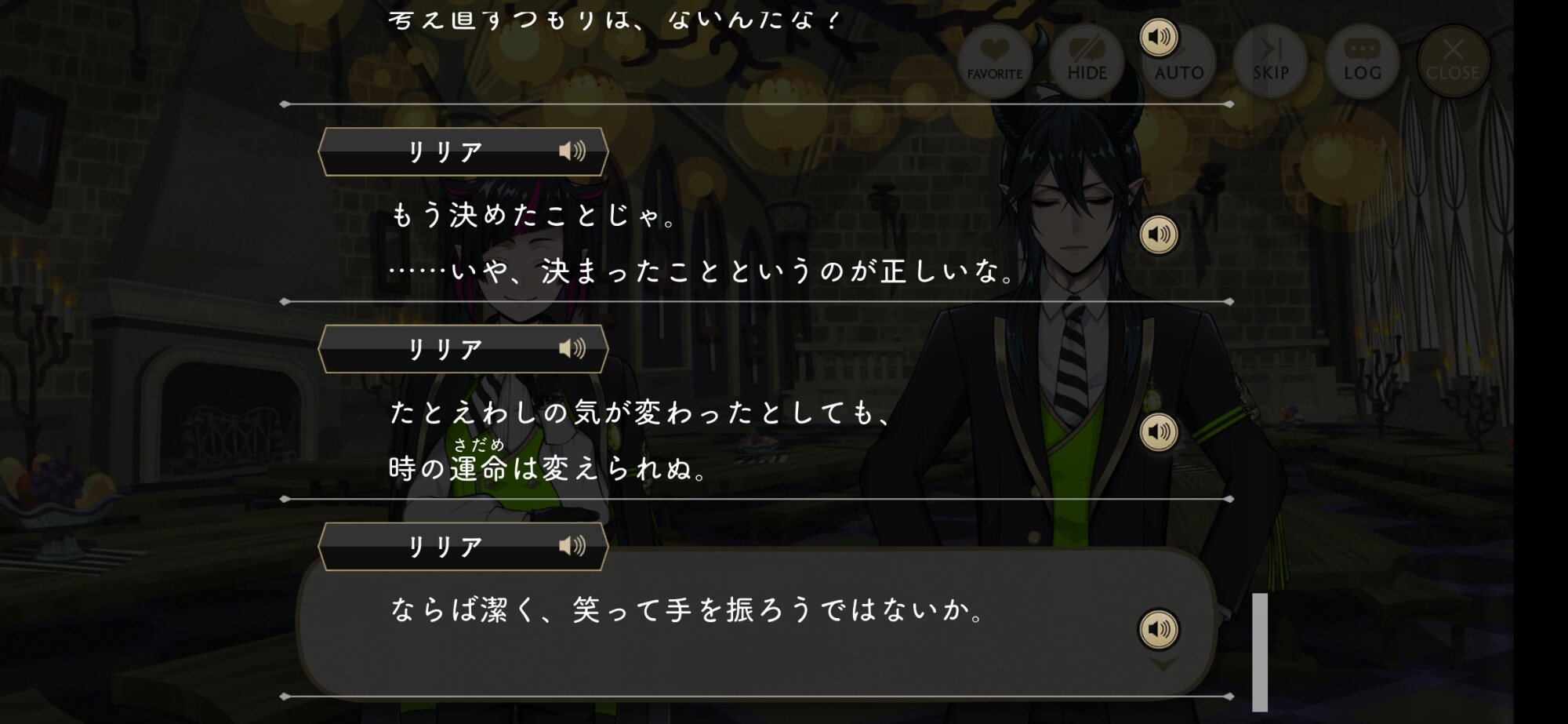The image size is (1568, 724).
Task: Open the LOG speech bubble button
Action: [x=1362, y=61]
